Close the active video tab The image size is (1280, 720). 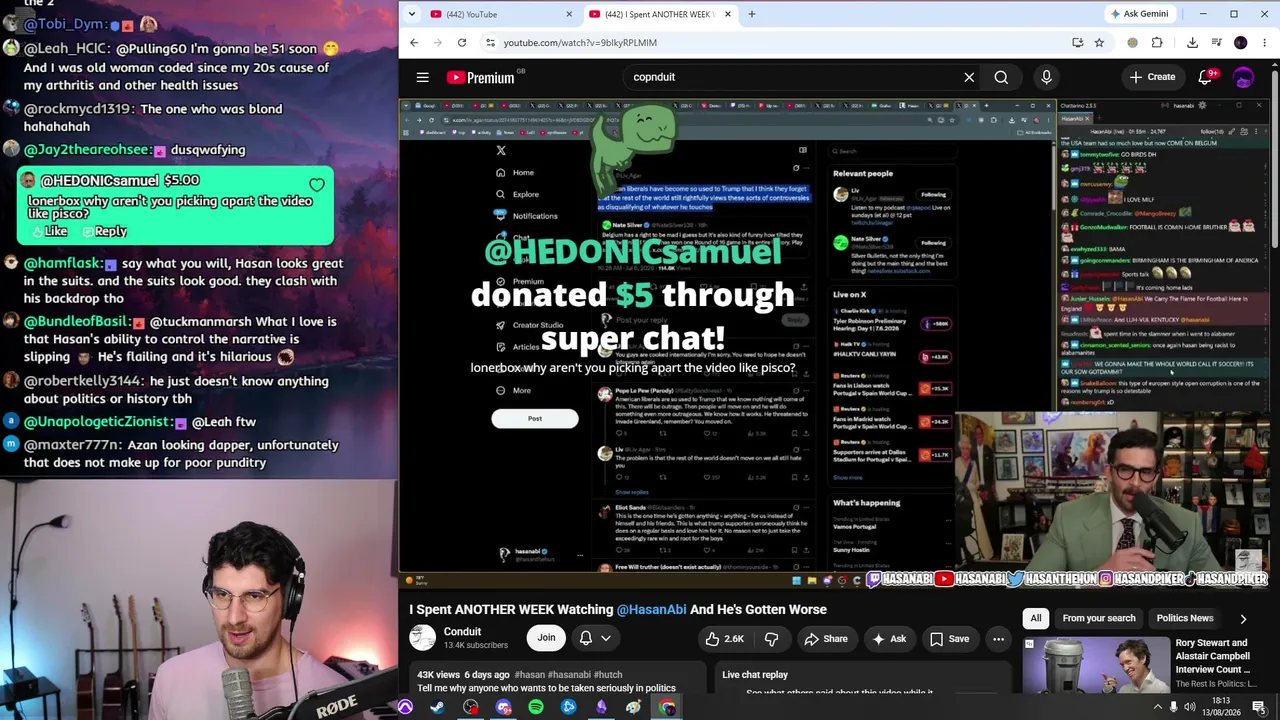(728, 14)
